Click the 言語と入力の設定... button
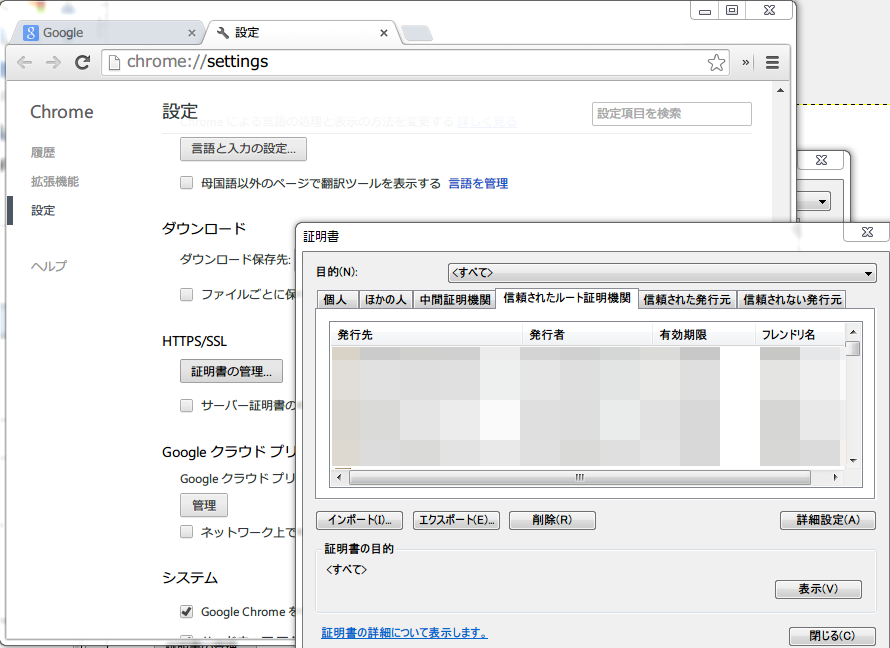This screenshot has height=648, width=890. pos(243,149)
